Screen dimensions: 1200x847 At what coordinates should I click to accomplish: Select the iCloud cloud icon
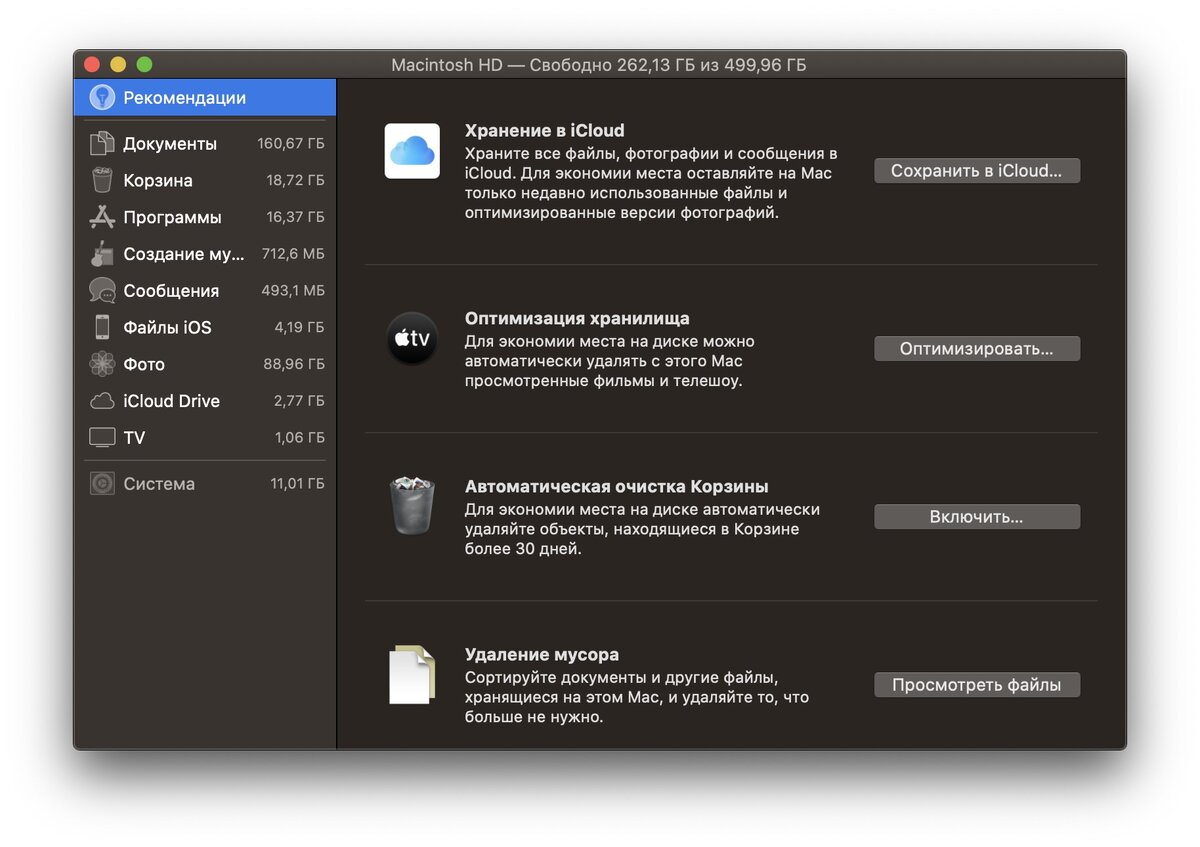click(412, 151)
